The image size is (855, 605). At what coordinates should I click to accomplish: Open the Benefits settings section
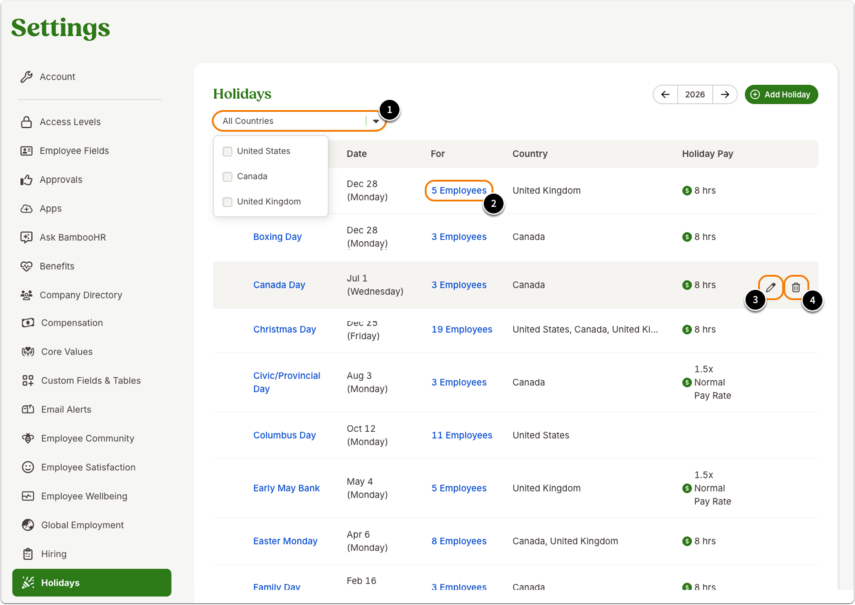pos(57,266)
